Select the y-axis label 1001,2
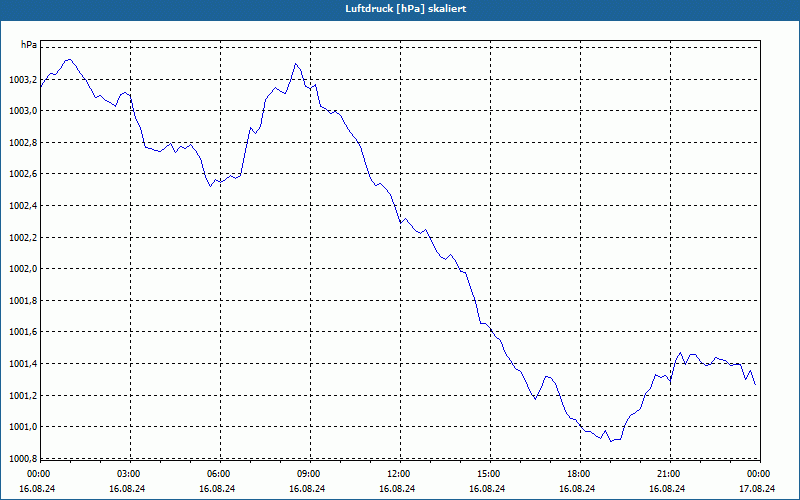The image size is (800, 500). coord(23,395)
